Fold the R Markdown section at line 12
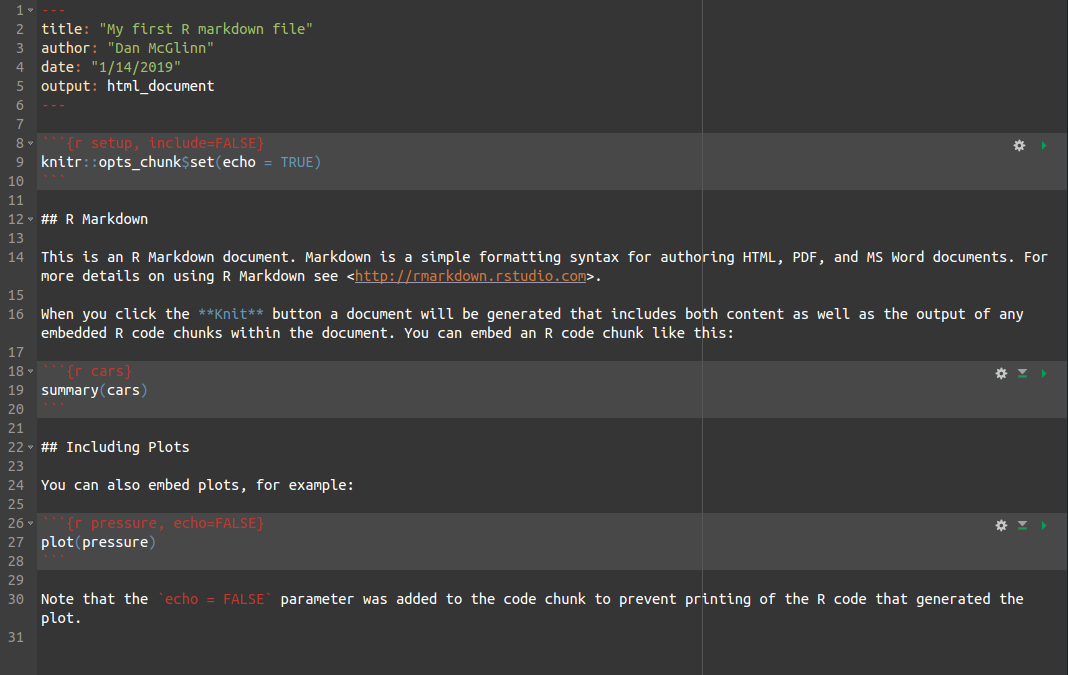The height and width of the screenshot is (675, 1068). (x=31, y=220)
